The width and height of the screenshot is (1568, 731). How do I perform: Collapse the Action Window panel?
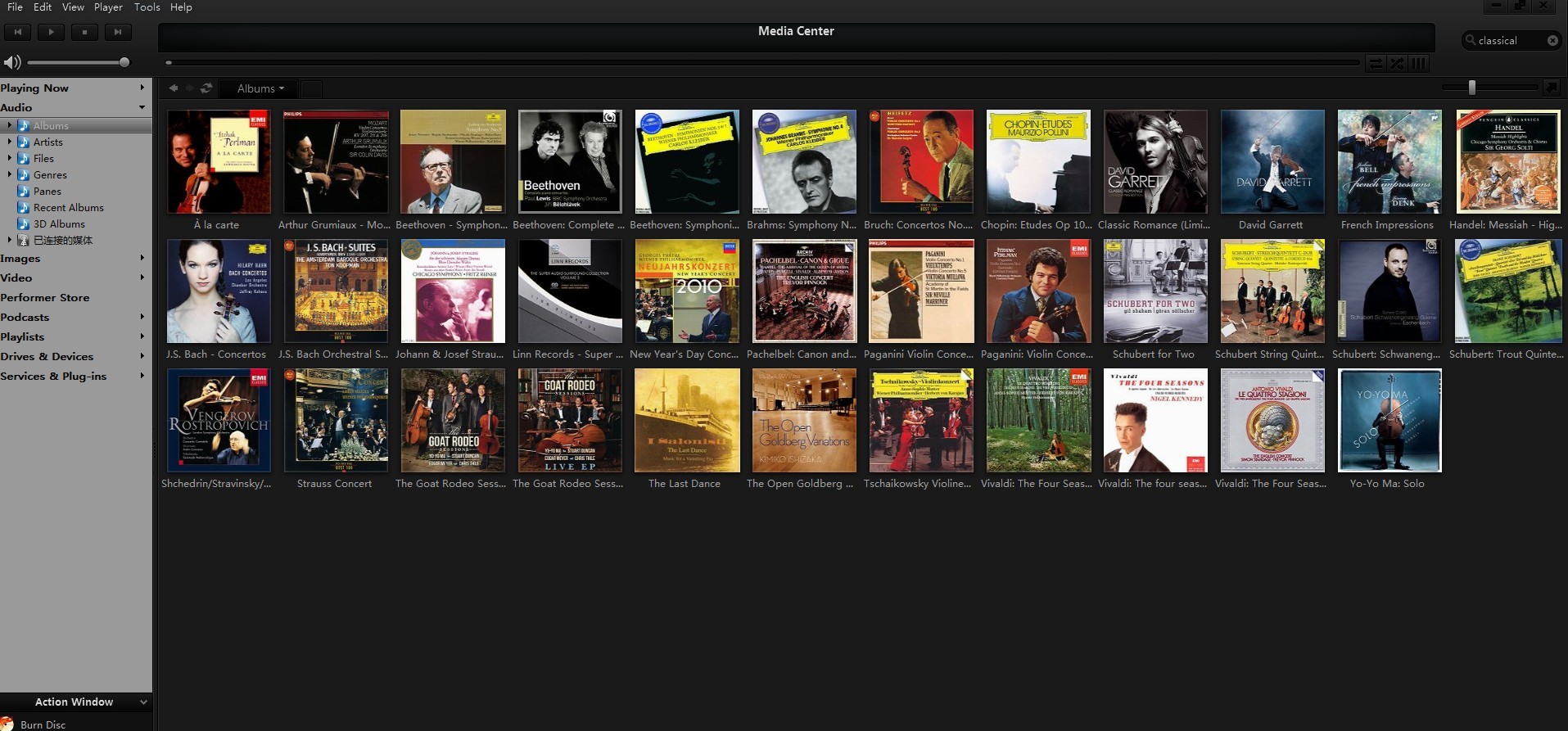[143, 702]
